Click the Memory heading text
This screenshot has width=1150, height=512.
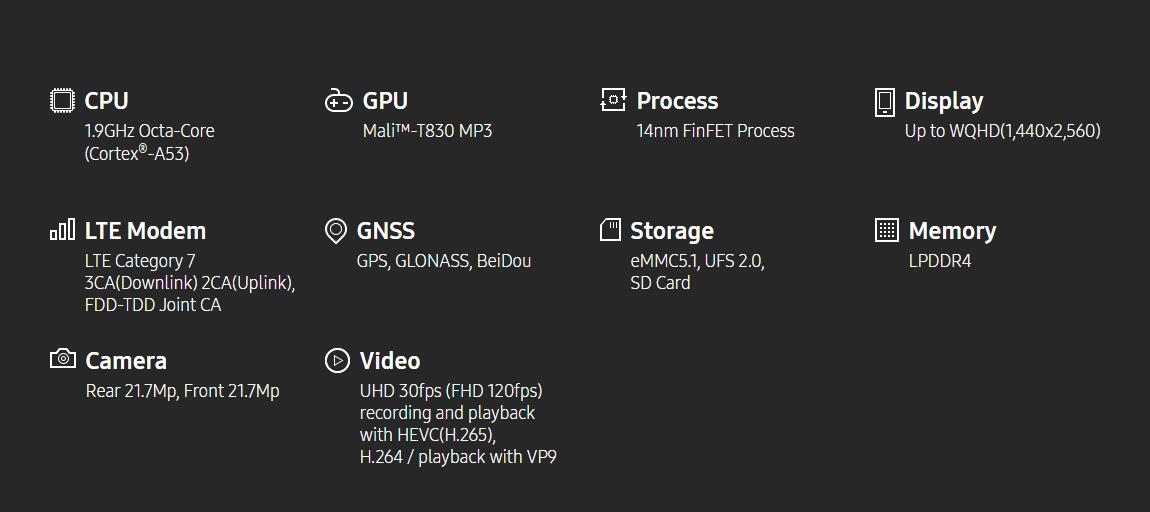click(x=952, y=231)
